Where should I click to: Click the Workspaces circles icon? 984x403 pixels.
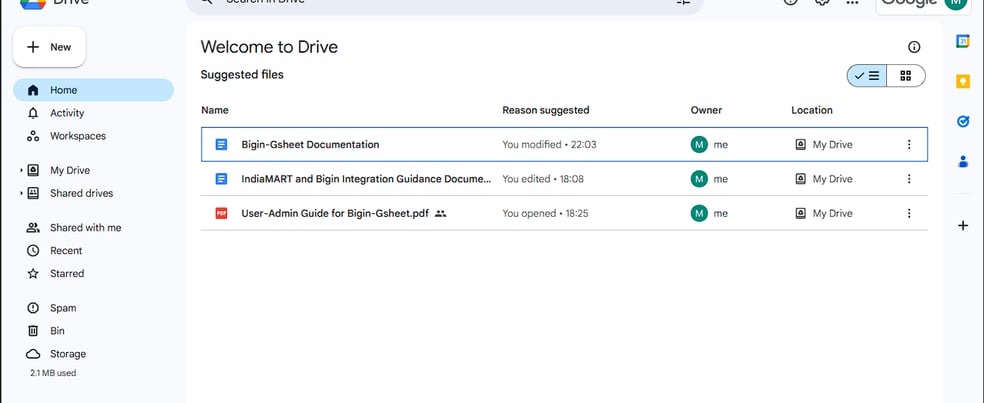click(x=33, y=136)
